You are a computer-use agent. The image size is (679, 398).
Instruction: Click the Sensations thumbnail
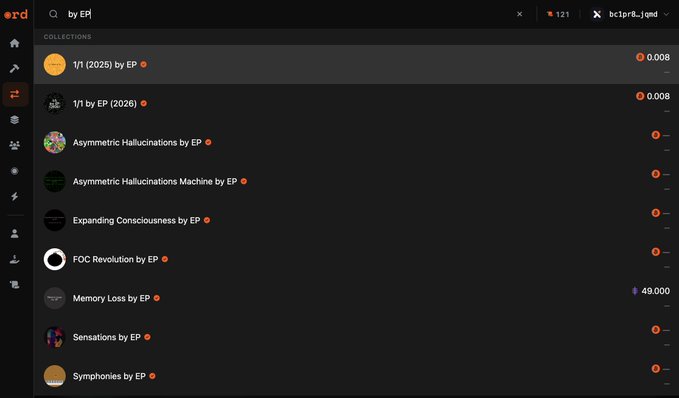click(x=55, y=337)
